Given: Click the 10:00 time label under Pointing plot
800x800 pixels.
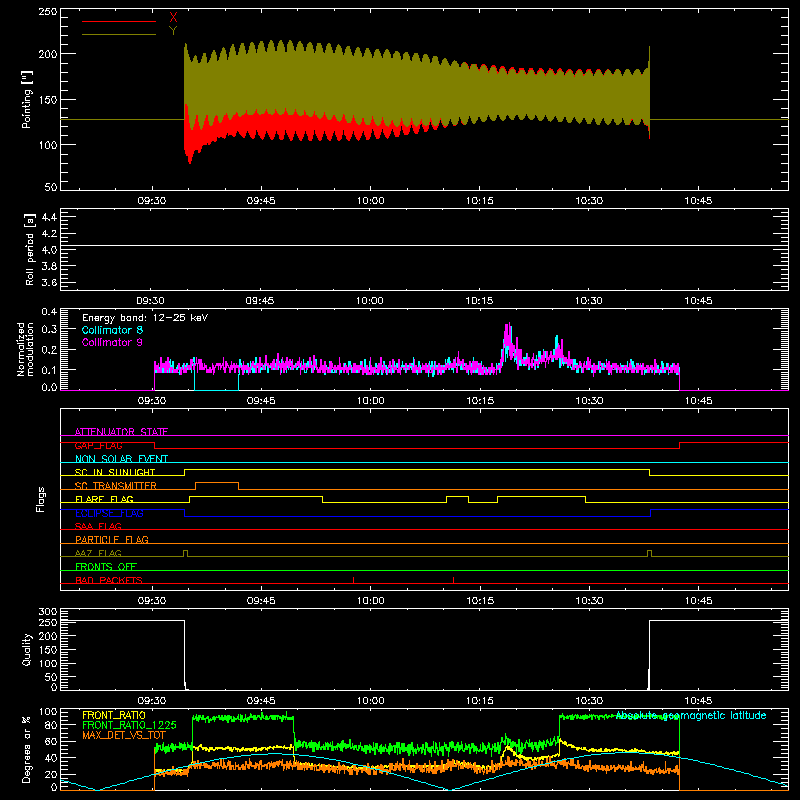Looking at the screenshot, I should tap(370, 201).
